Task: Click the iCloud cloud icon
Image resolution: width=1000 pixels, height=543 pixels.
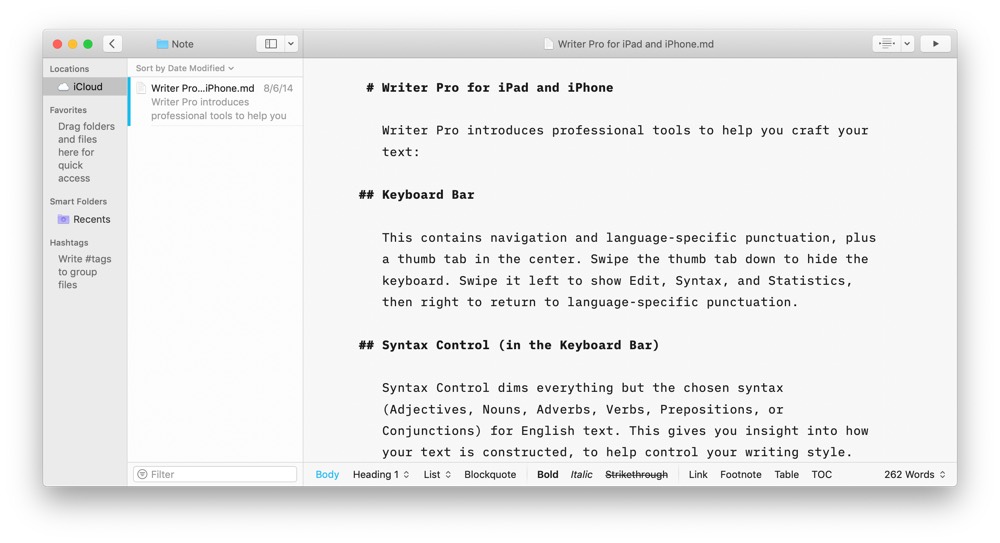Action: point(63,87)
